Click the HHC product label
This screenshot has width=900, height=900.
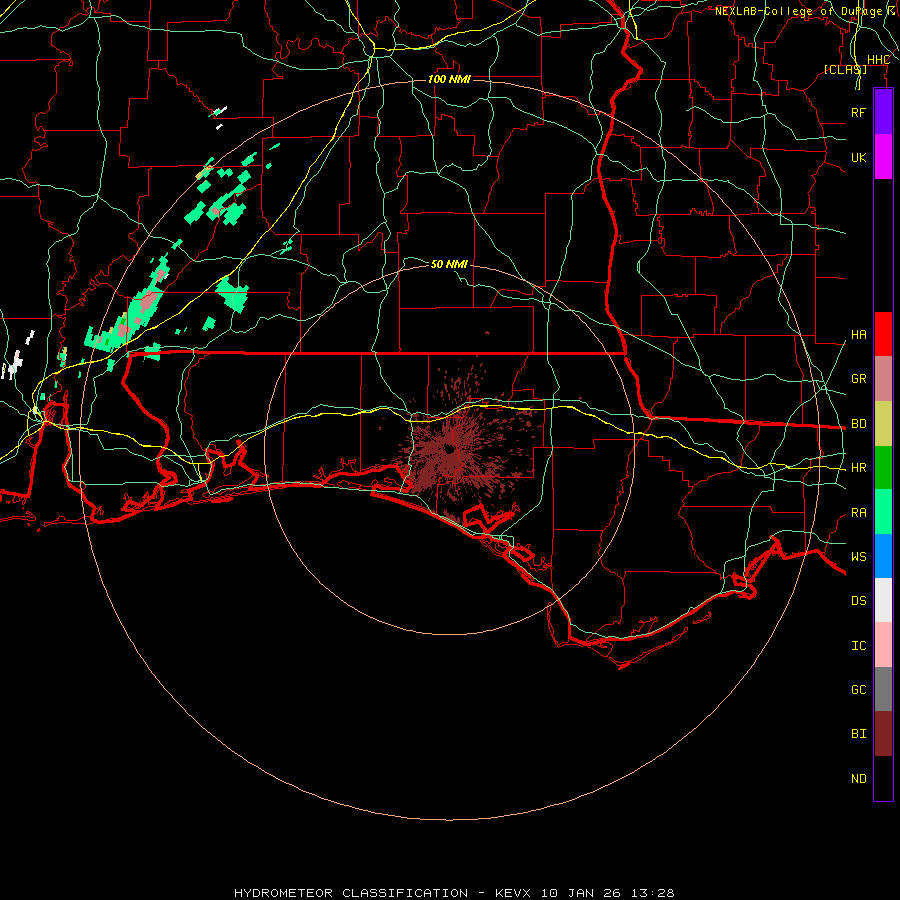tap(878, 60)
